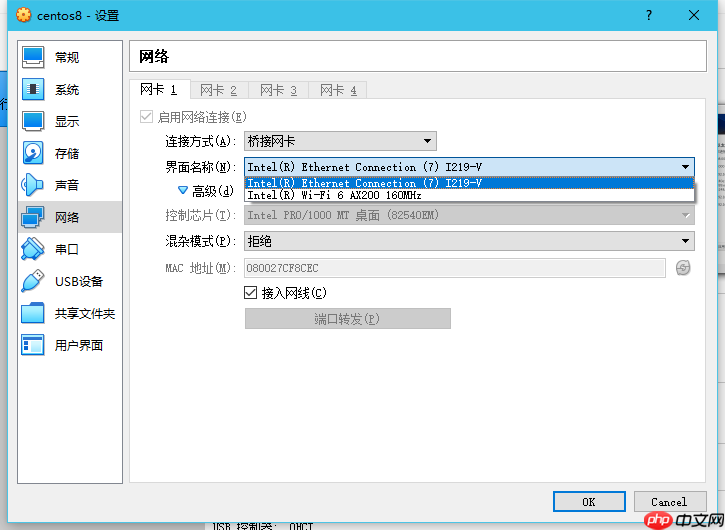Click the 网络 page heading

point(154,56)
